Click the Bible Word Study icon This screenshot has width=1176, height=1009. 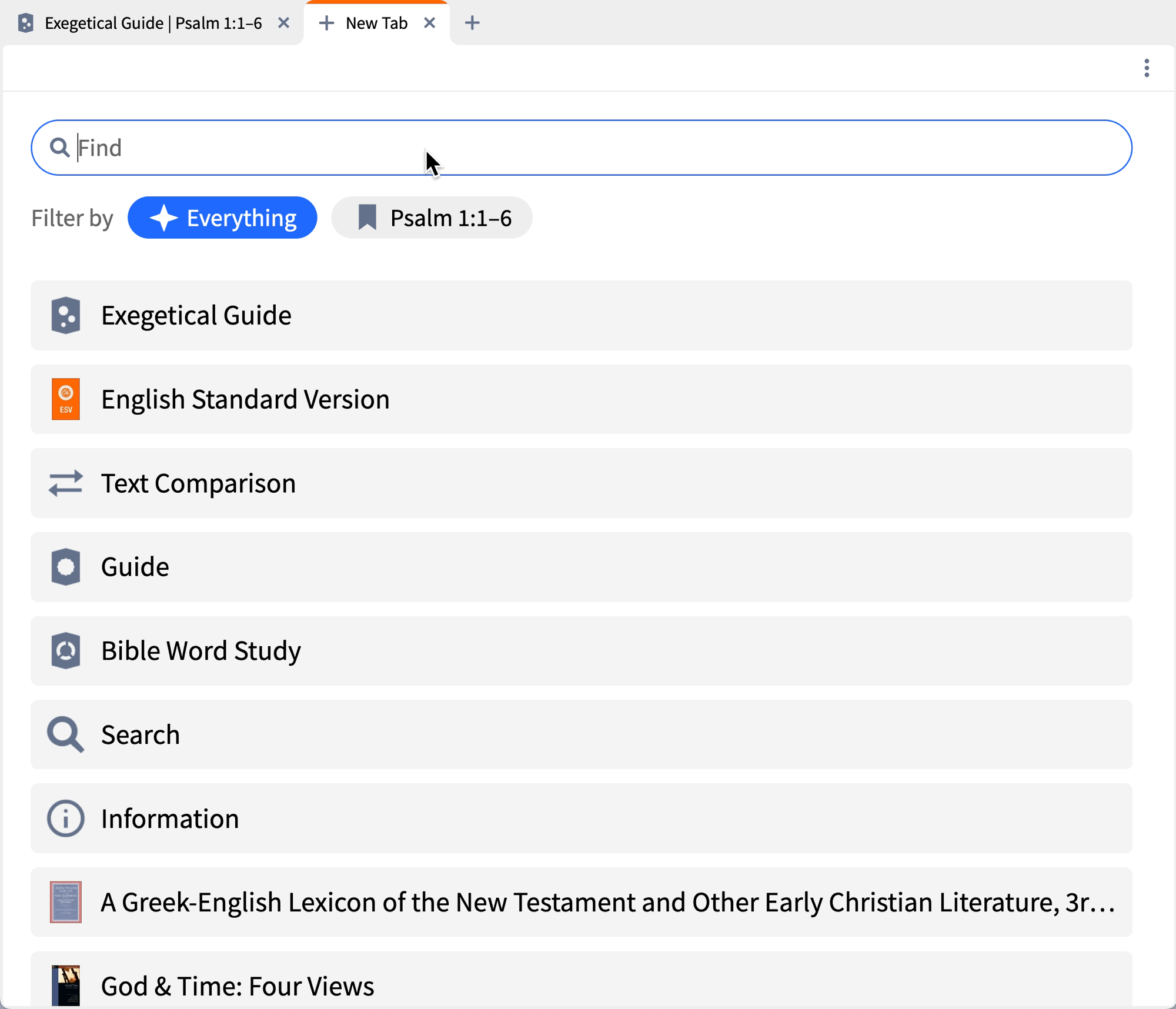[x=65, y=651]
